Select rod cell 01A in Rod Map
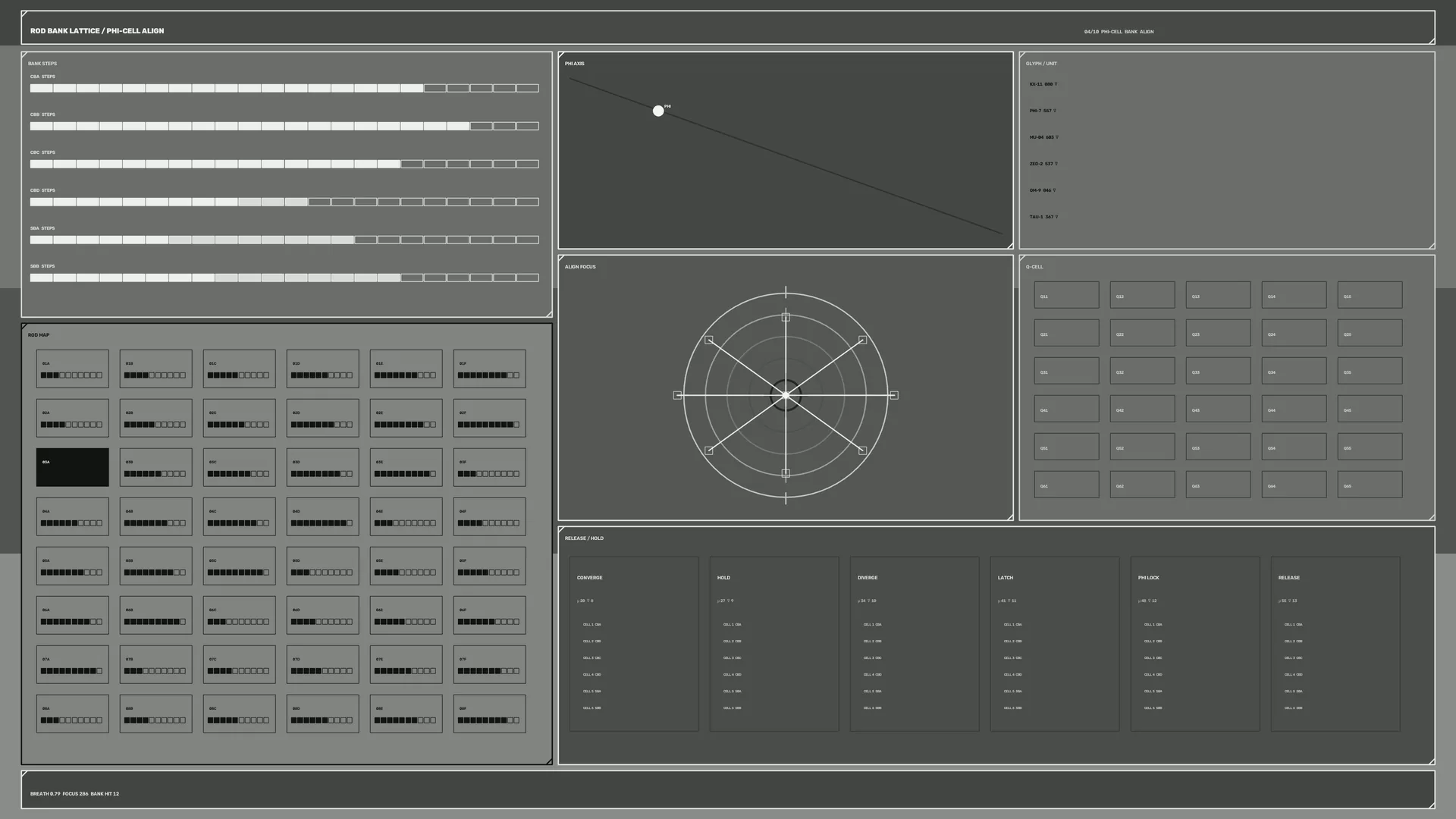This screenshot has height=819, width=1456. click(x=72, y=369)
